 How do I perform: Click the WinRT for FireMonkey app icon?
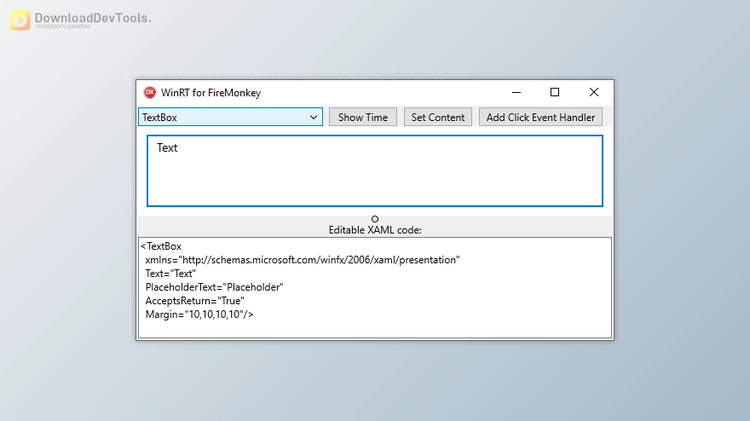point(150,92)
